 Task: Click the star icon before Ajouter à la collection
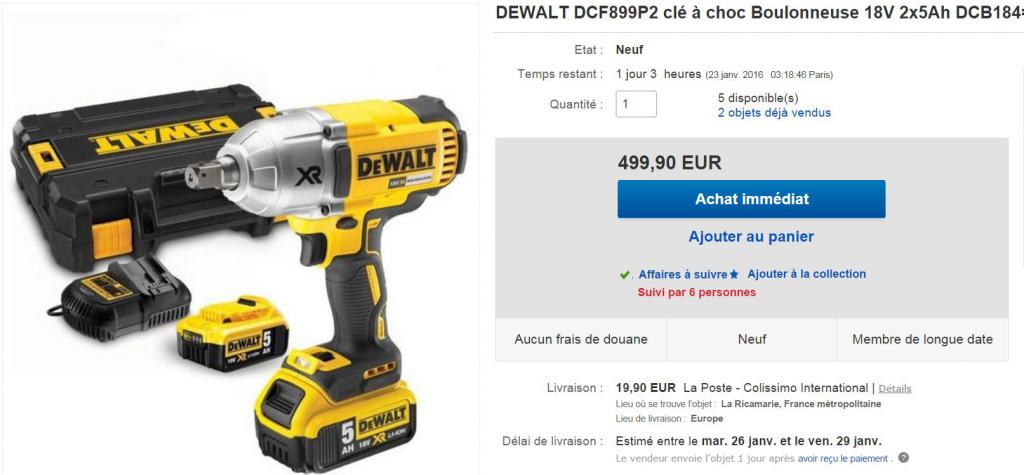coord(734,275)
